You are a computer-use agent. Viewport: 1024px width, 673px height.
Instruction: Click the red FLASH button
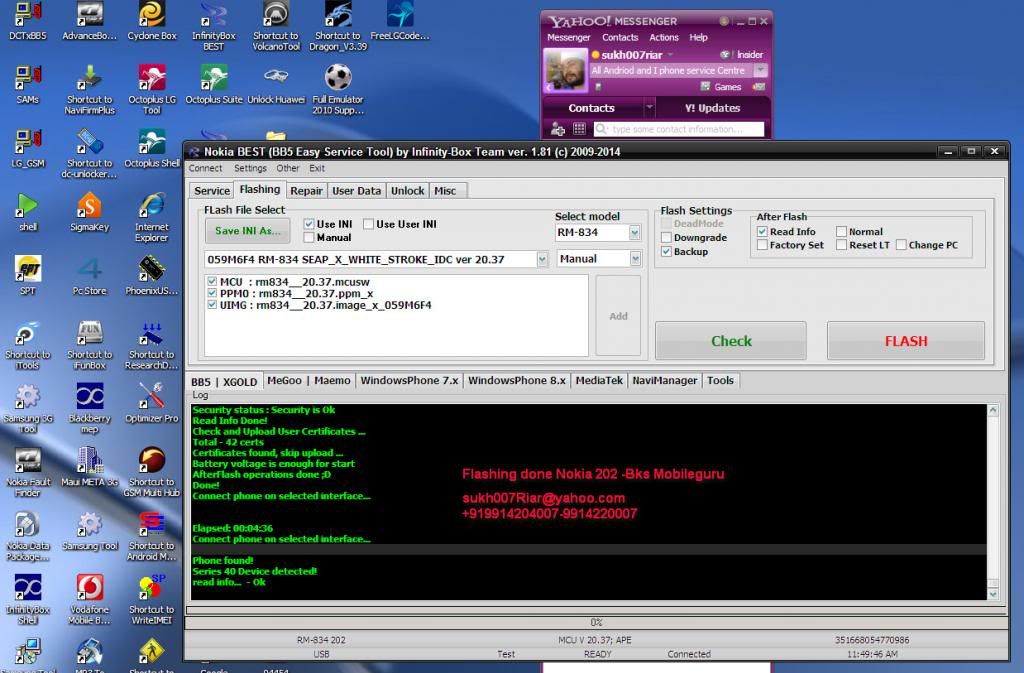pos(906,341)
